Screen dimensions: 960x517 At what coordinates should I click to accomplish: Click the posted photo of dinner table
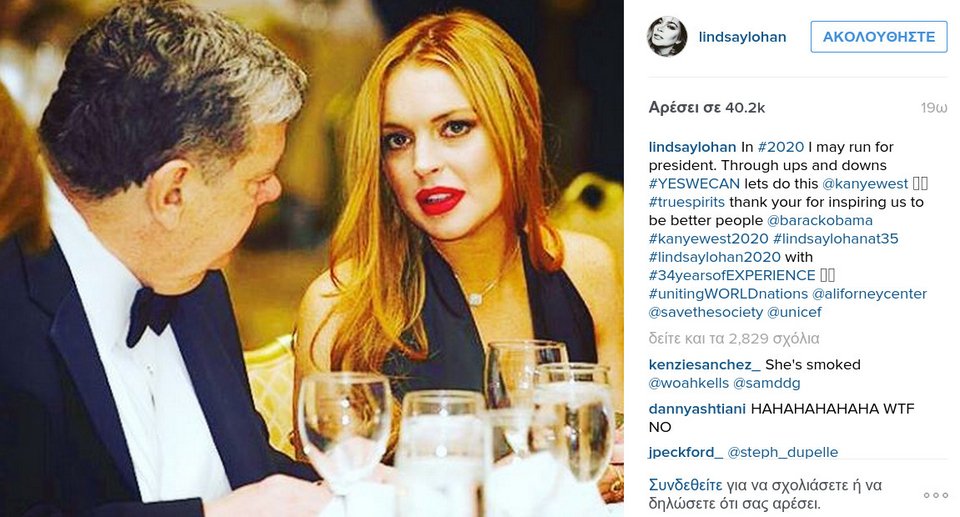point(312,258)
